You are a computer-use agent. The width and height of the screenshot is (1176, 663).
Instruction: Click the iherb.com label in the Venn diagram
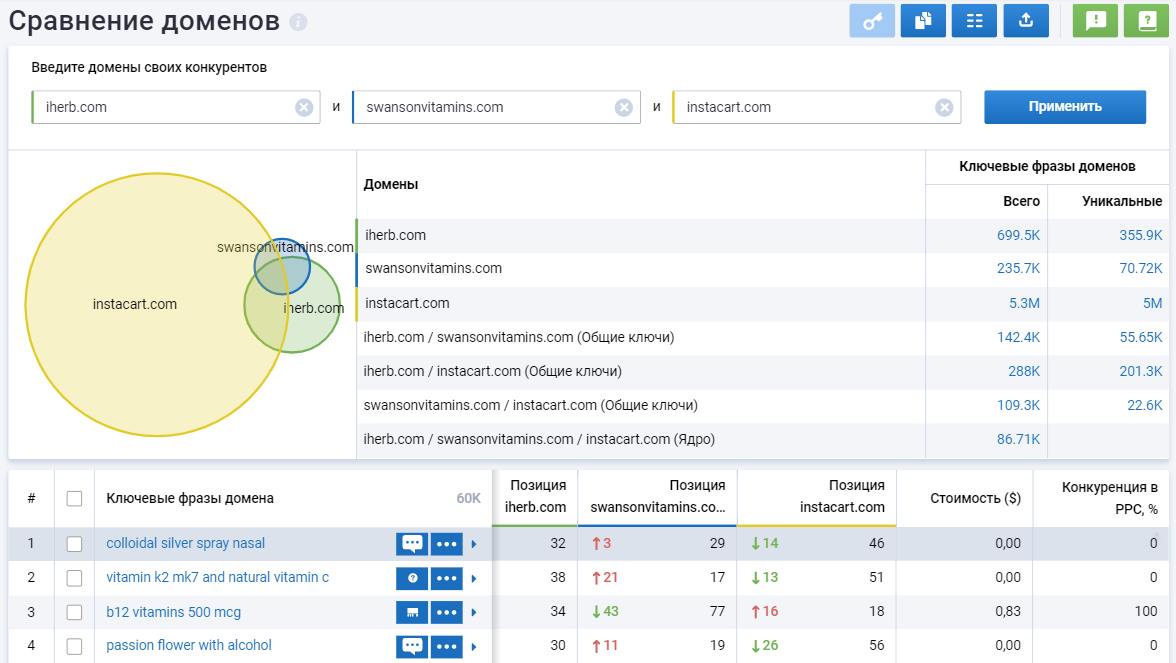coord(314,308)
